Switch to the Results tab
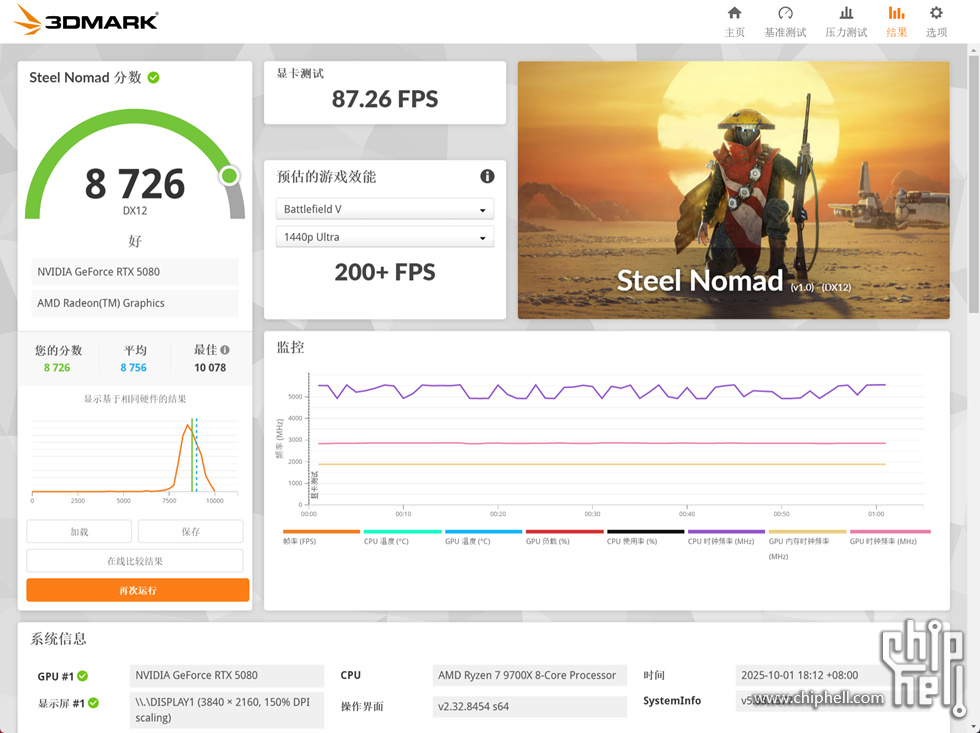The height and width of the screenshot is (733, 980). [896, 21]
